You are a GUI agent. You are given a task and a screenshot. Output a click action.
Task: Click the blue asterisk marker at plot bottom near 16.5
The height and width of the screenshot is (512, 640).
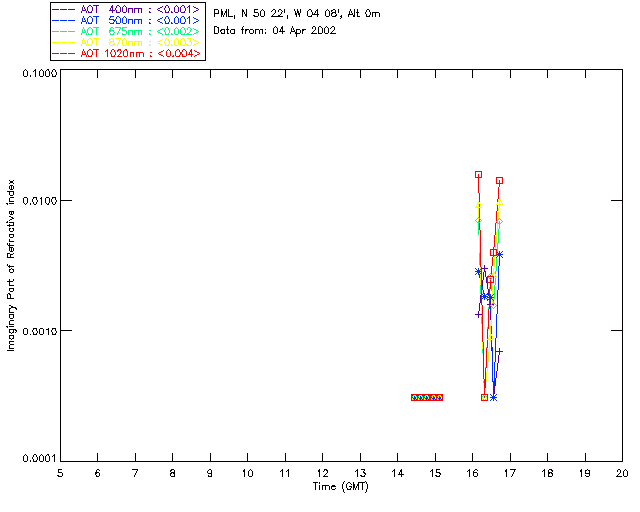(x=493, y=397)
